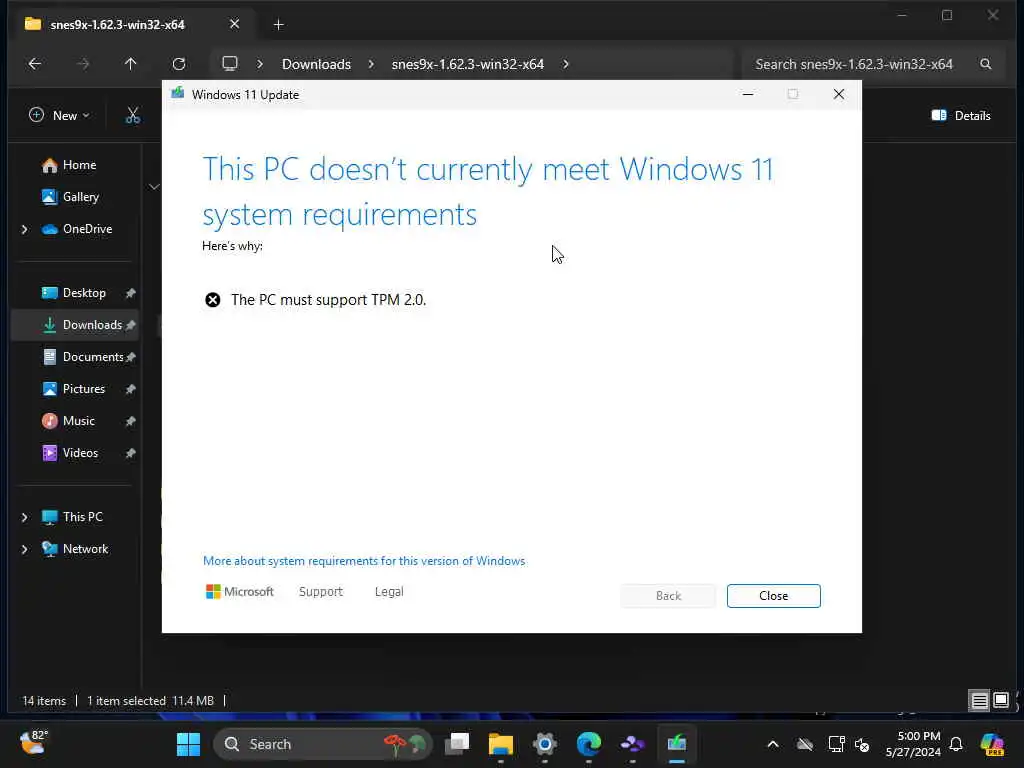Select Downloads in the address breadcrumb

tap(316, 64)
